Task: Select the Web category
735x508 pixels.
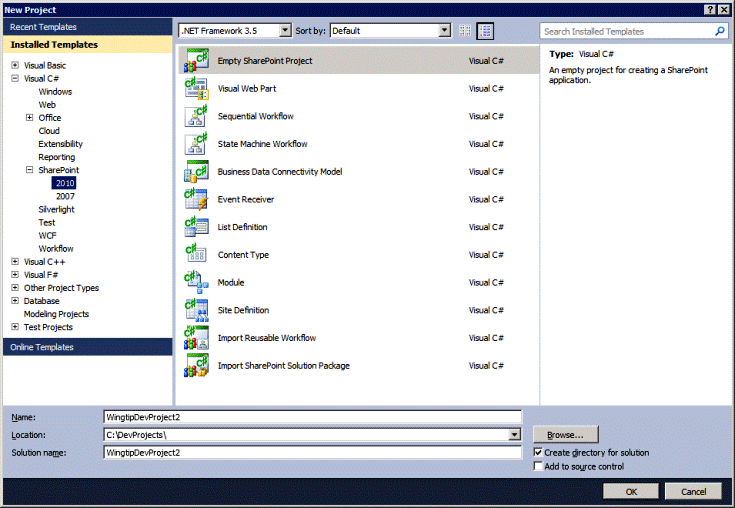Action: [47, 105]
